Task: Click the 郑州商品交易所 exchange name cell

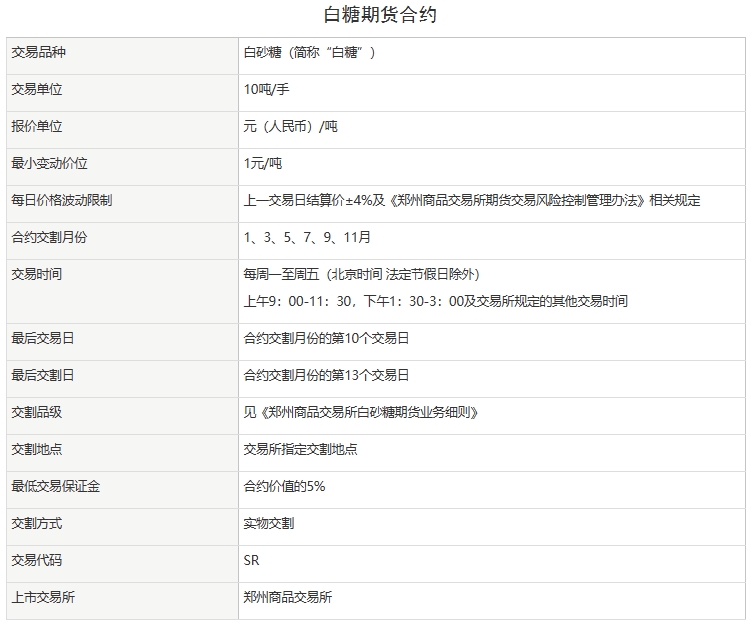Action: pyautogui.click(x=288, y=597)
